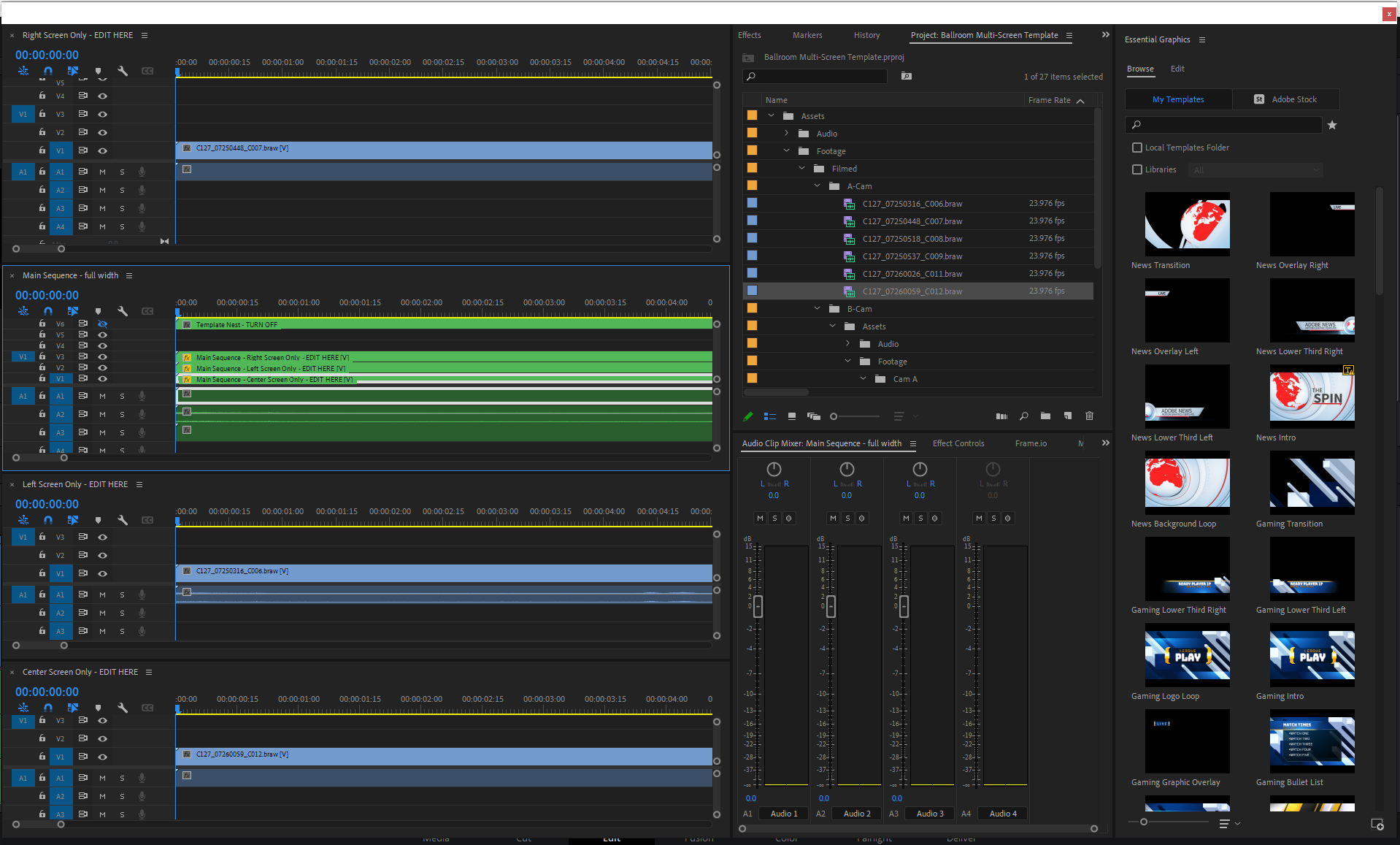Collapse the A-Cam bin
The width and height of the screenshot is (1400, 845).
pyautogui.click(x=817, y=186)
